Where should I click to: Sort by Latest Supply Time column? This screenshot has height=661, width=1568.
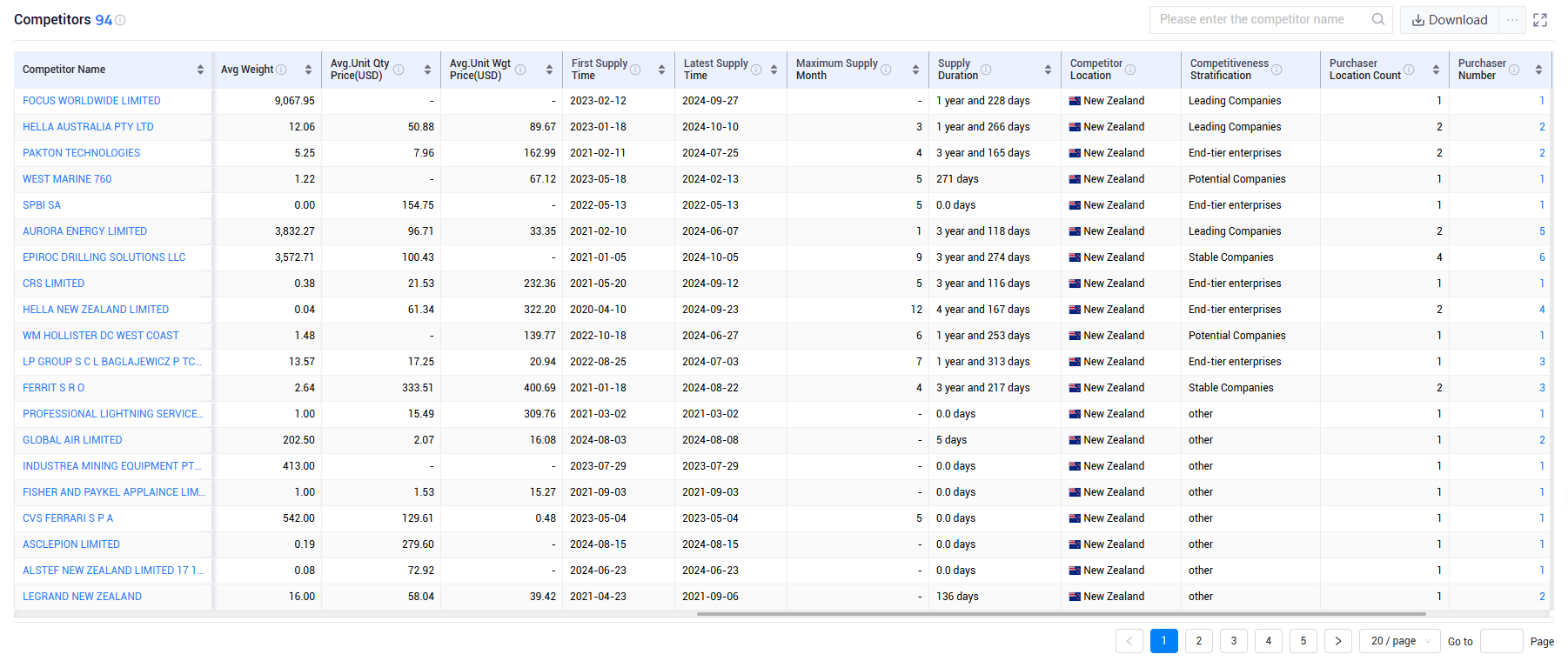tap(774, 70)
